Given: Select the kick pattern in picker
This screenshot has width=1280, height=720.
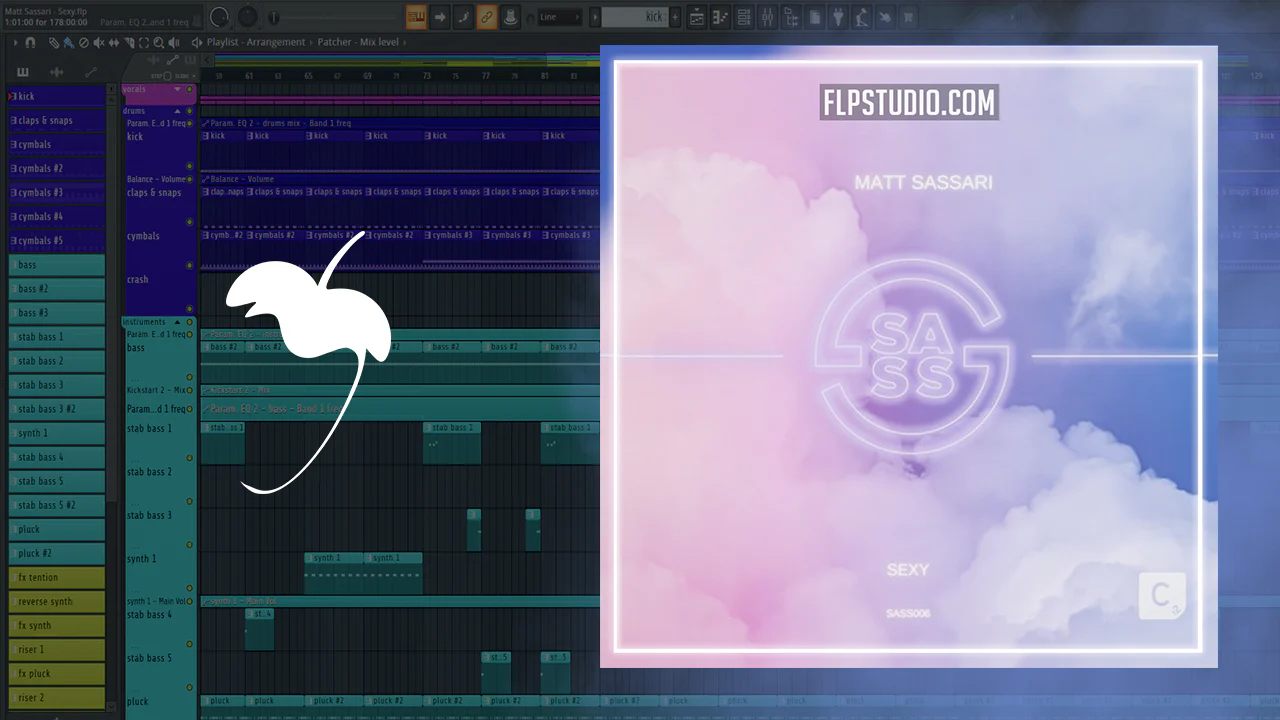Looking at the screenshot, I should [x=56, y=96].
